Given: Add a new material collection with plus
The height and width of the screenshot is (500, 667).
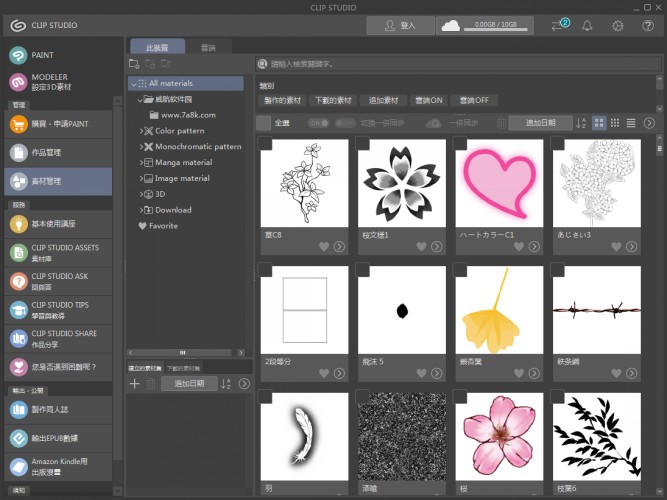Looking at the screenshot, I should [x=134, y=383].
